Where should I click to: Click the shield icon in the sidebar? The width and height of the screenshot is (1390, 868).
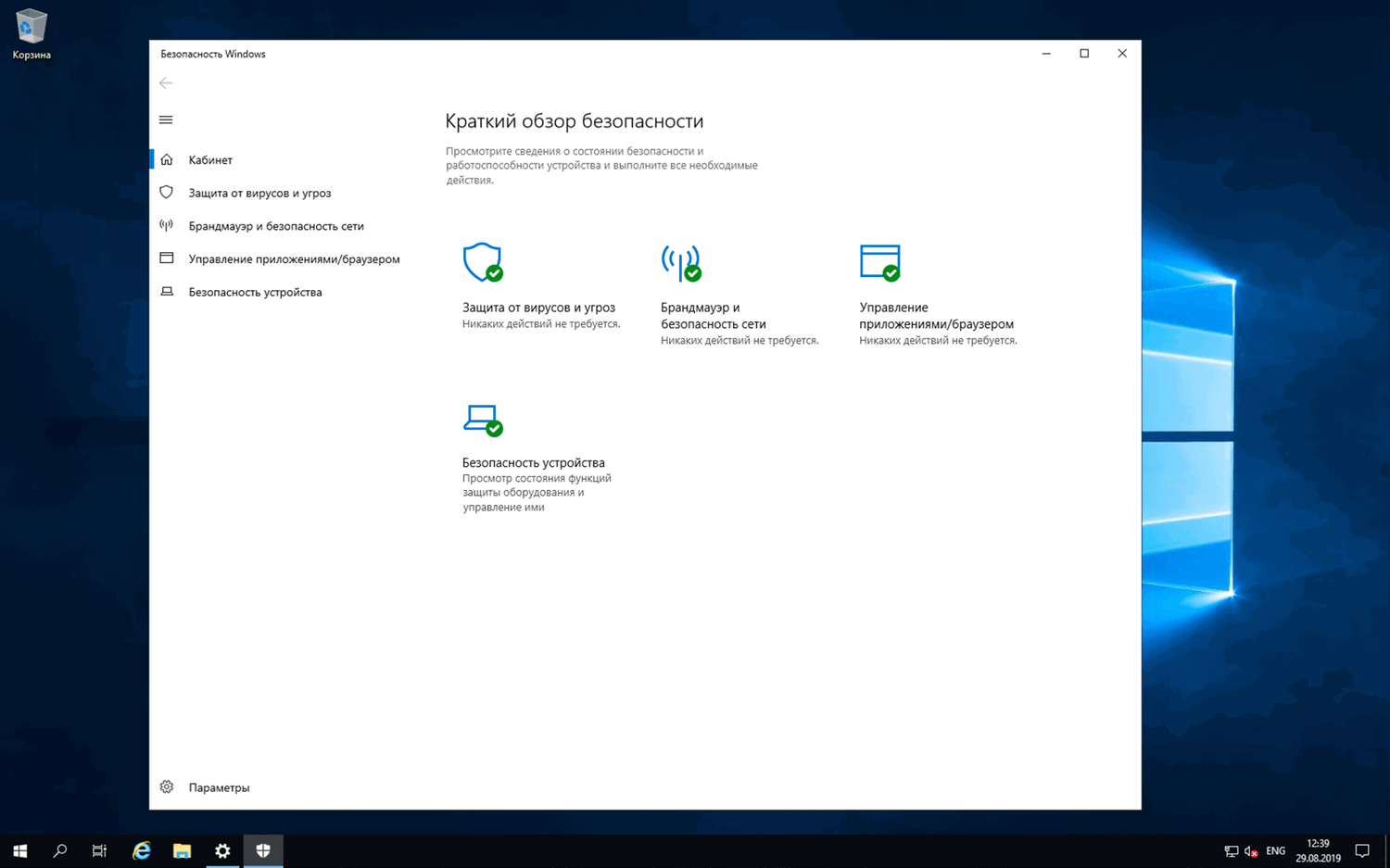(167, 193)
